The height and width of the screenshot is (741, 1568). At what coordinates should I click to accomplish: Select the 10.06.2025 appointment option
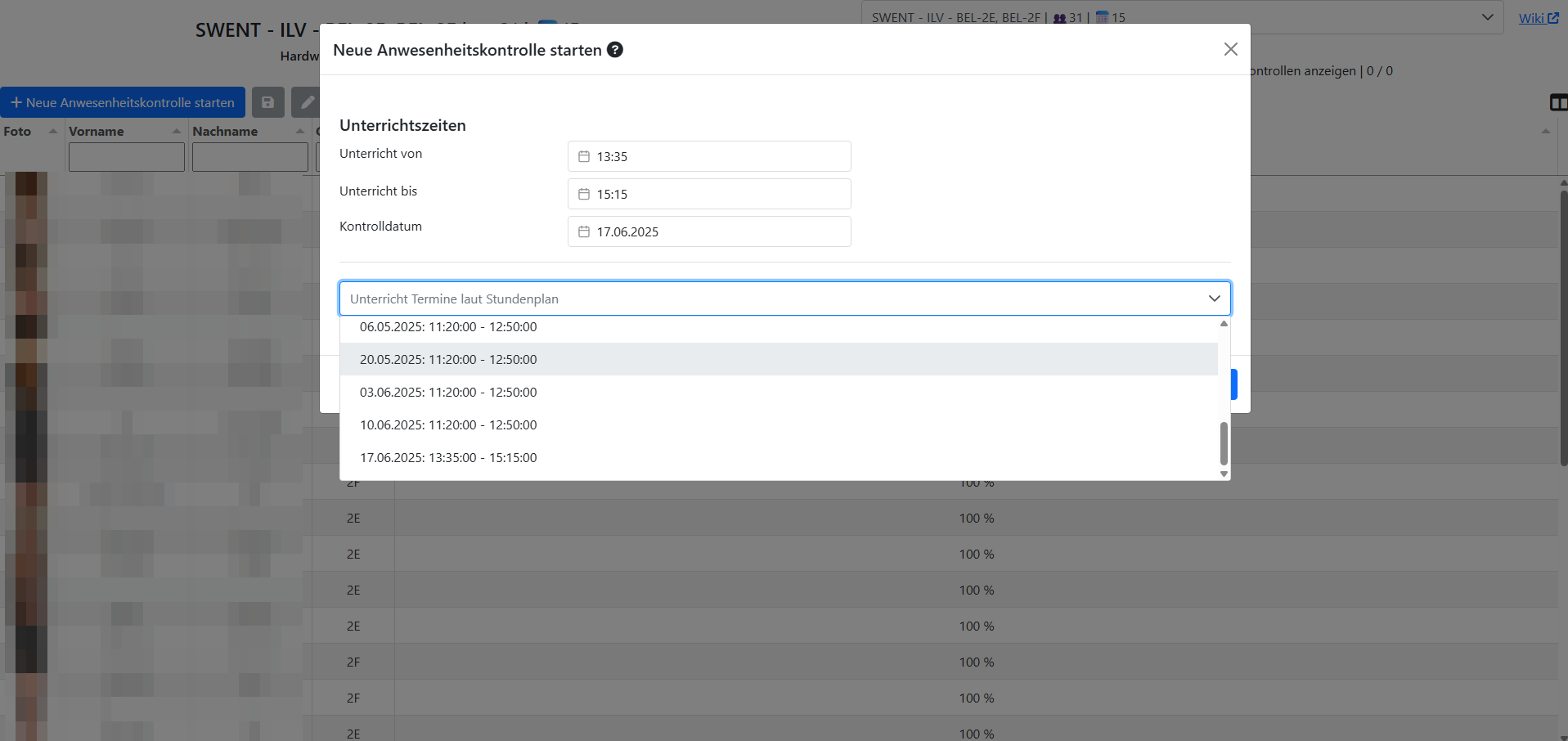(x=448, y=424)
